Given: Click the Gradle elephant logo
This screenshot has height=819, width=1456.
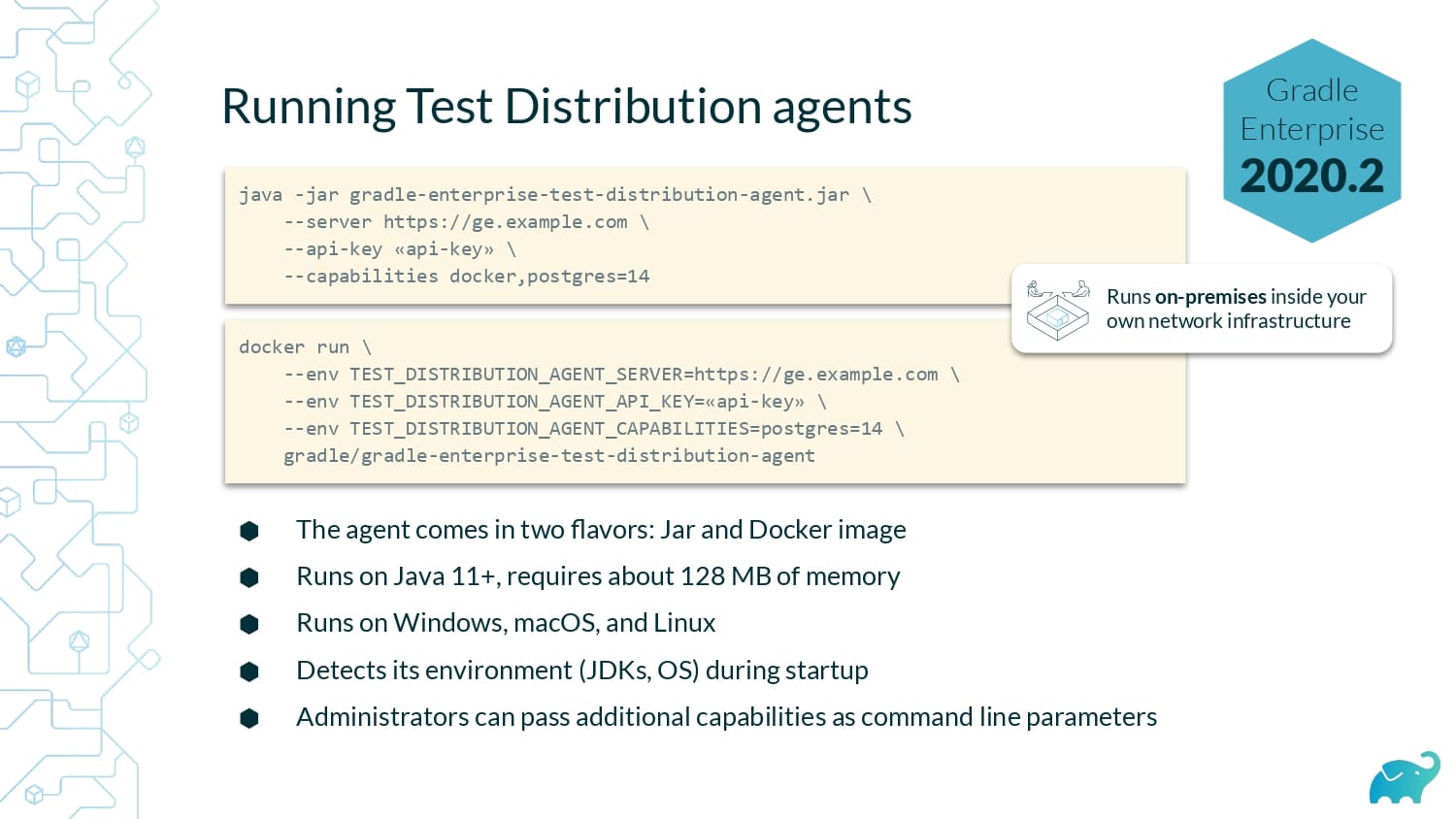Looking at the screenshot, I should (x=1405, y=777).
